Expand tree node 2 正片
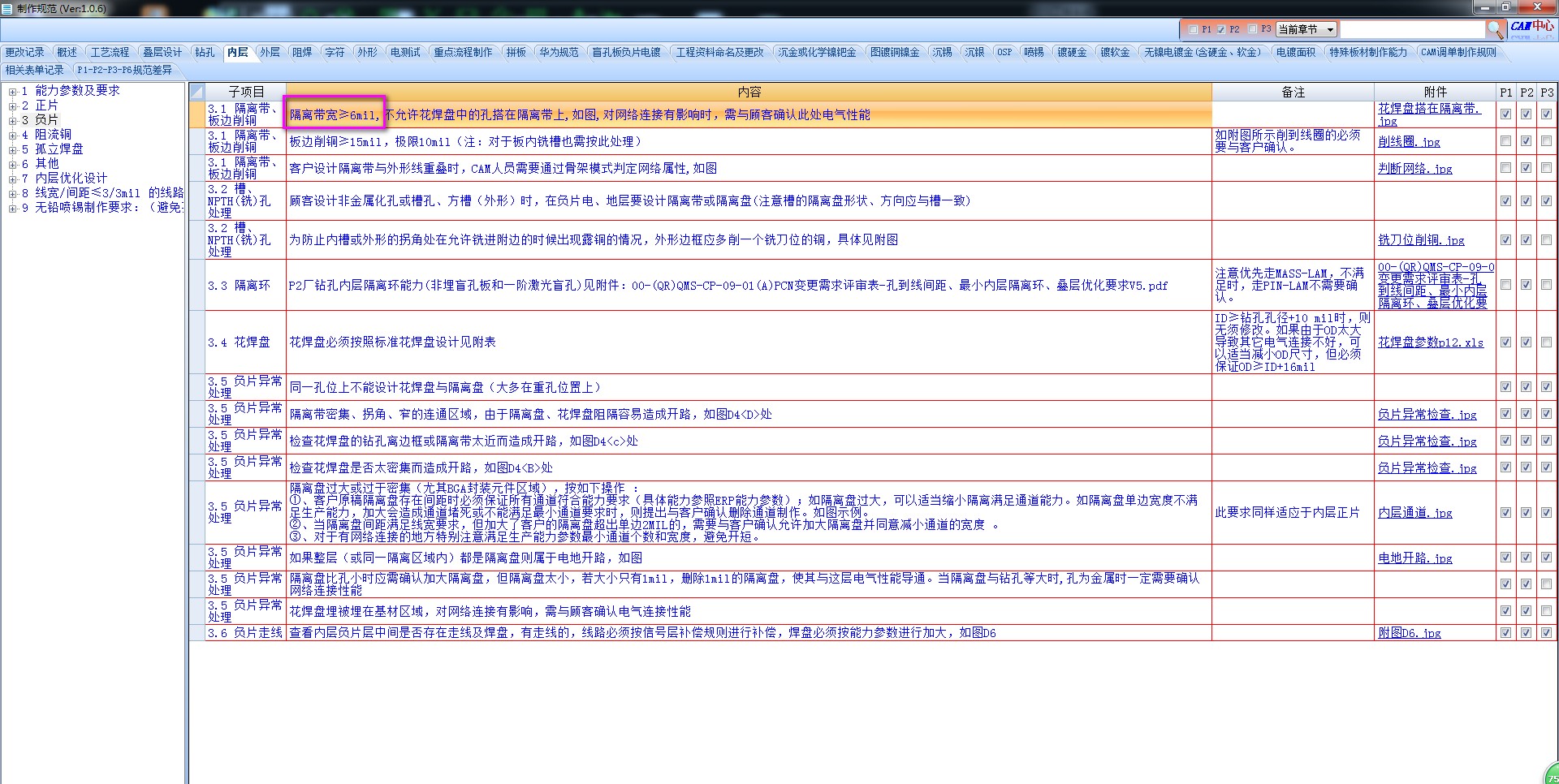The height and width of the screenshot is (784, 1559). click(x=13, y=106)
